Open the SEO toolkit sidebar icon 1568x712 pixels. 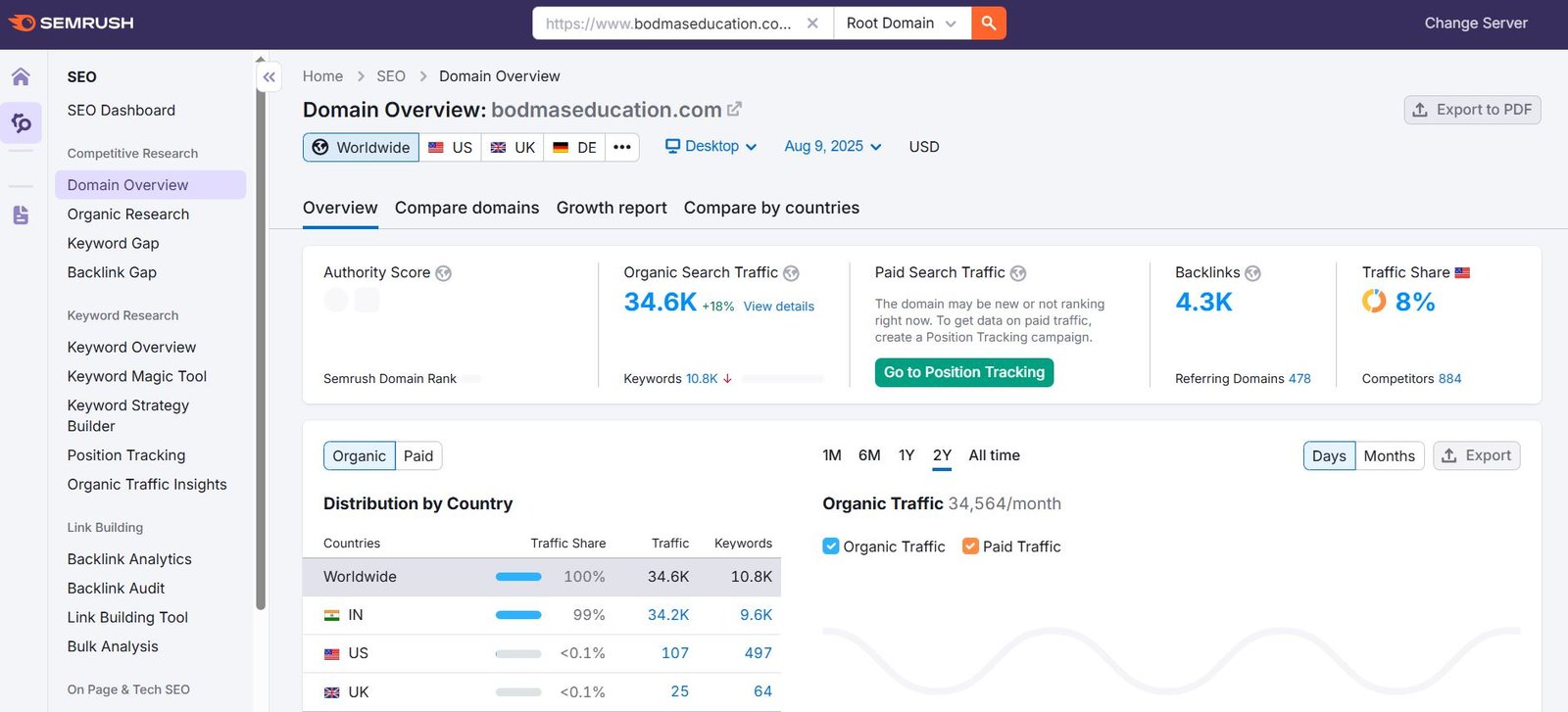21,122
